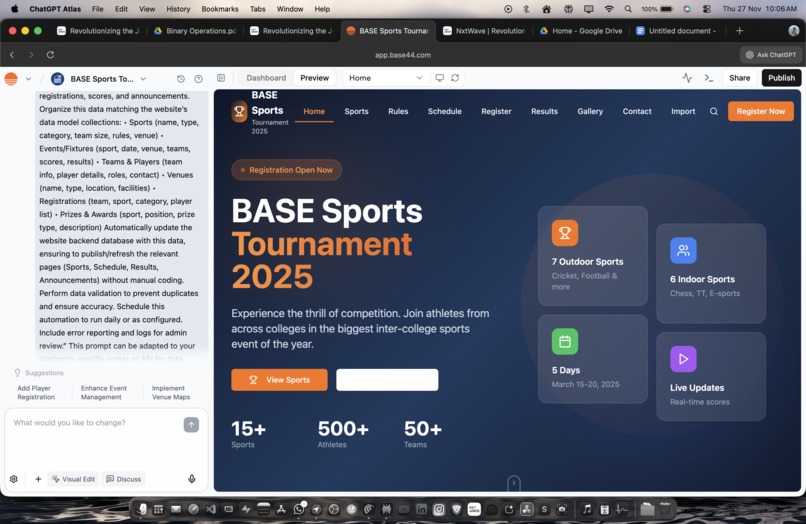Screen dimensions: 806x524
Task: Click the profile avatar in the tab bar
Action: click(x=794, y=31)
